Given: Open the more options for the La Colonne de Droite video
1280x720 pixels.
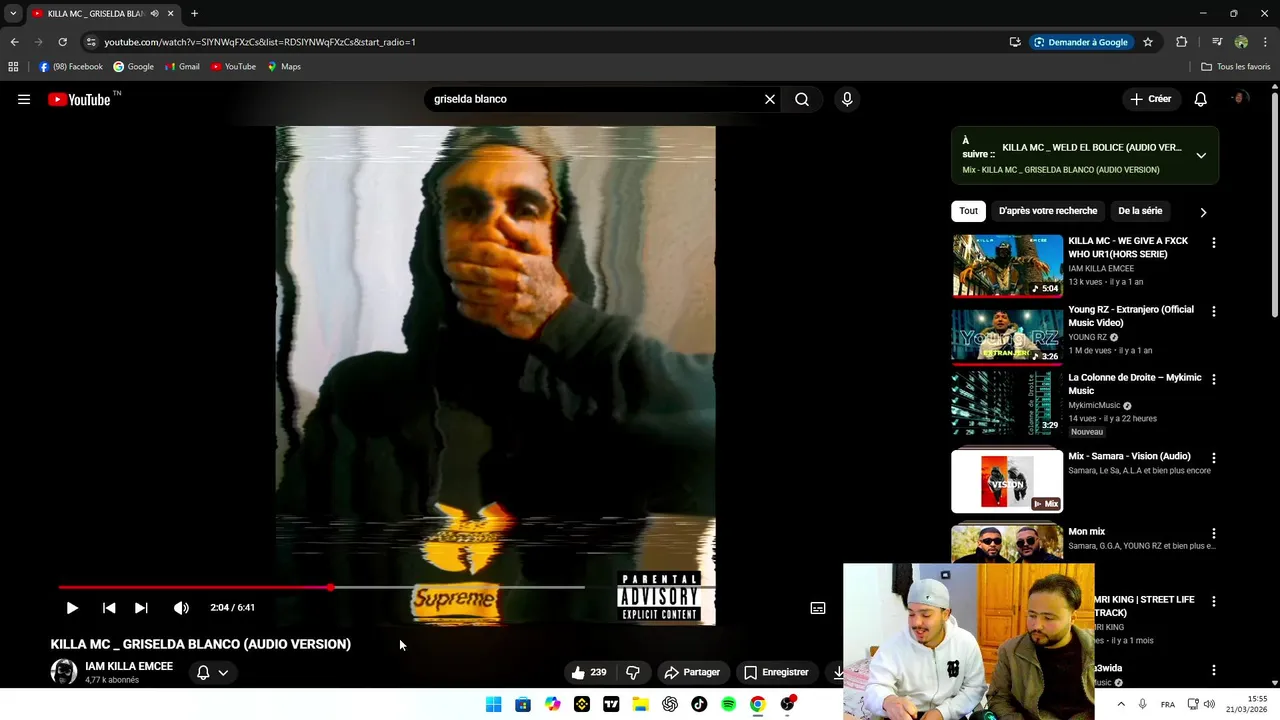Looking at the screenshot, I should 1214,380.
